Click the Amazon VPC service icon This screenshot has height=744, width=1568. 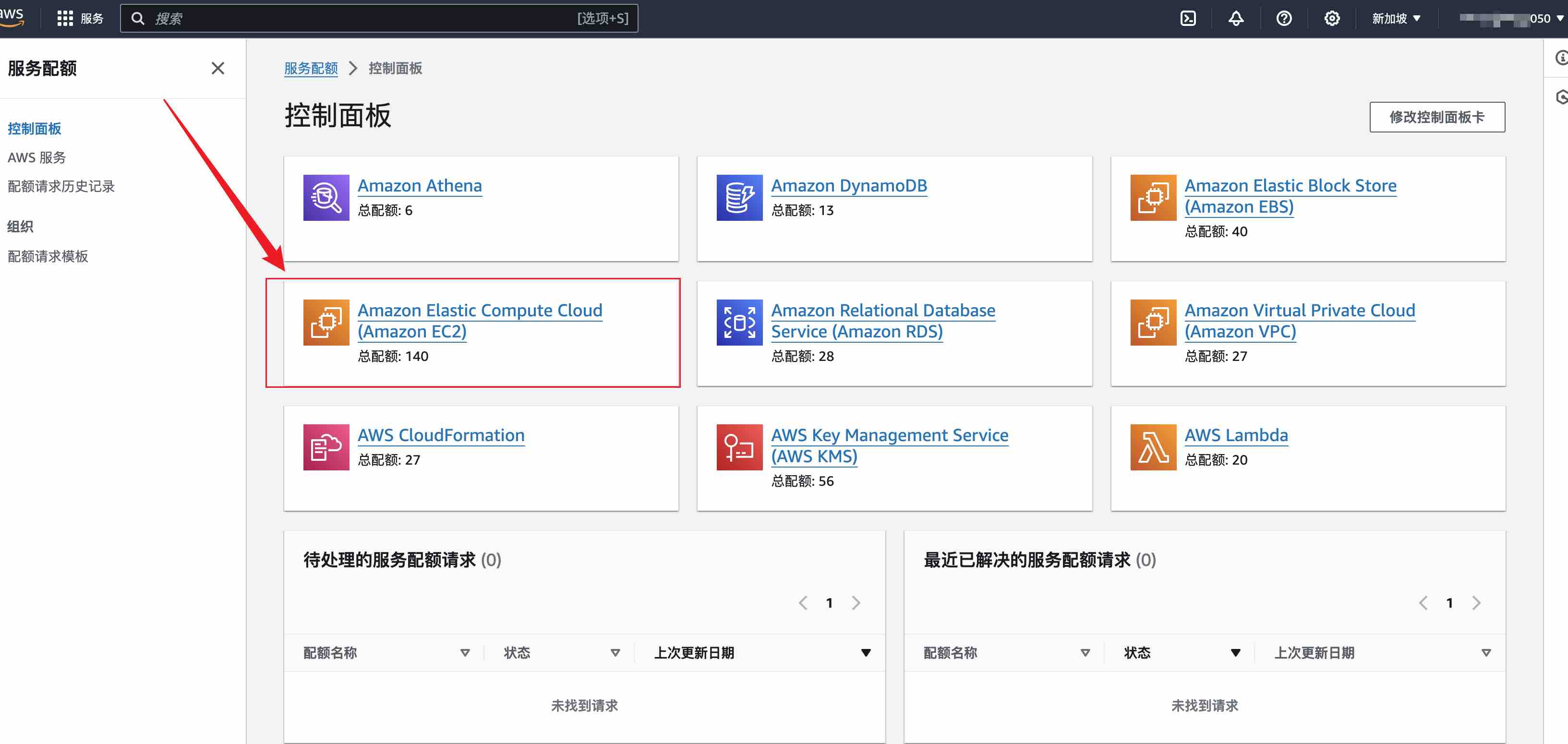click(x=1154, y=323)
